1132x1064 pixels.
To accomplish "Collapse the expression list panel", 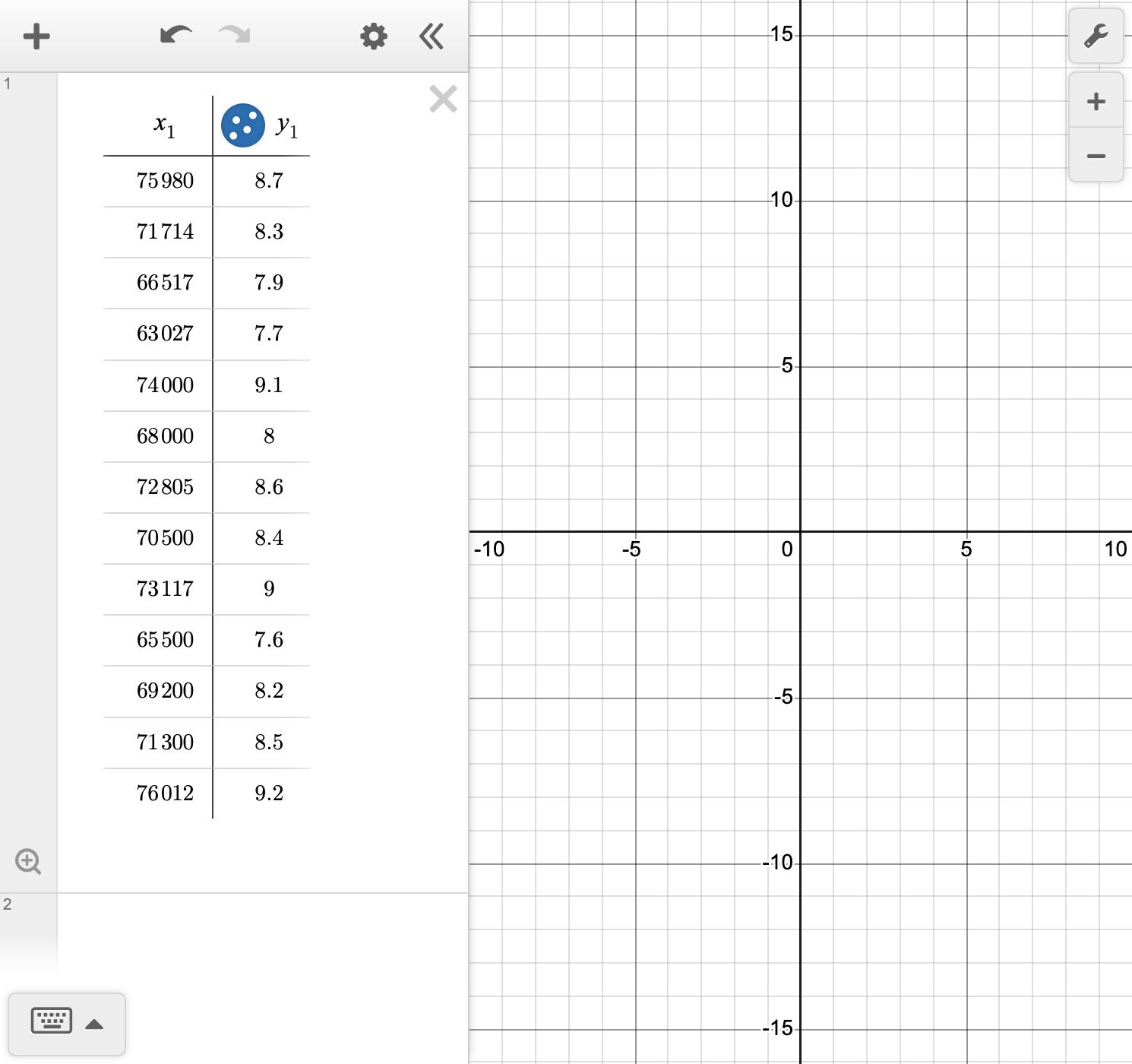I will [430, 36].
